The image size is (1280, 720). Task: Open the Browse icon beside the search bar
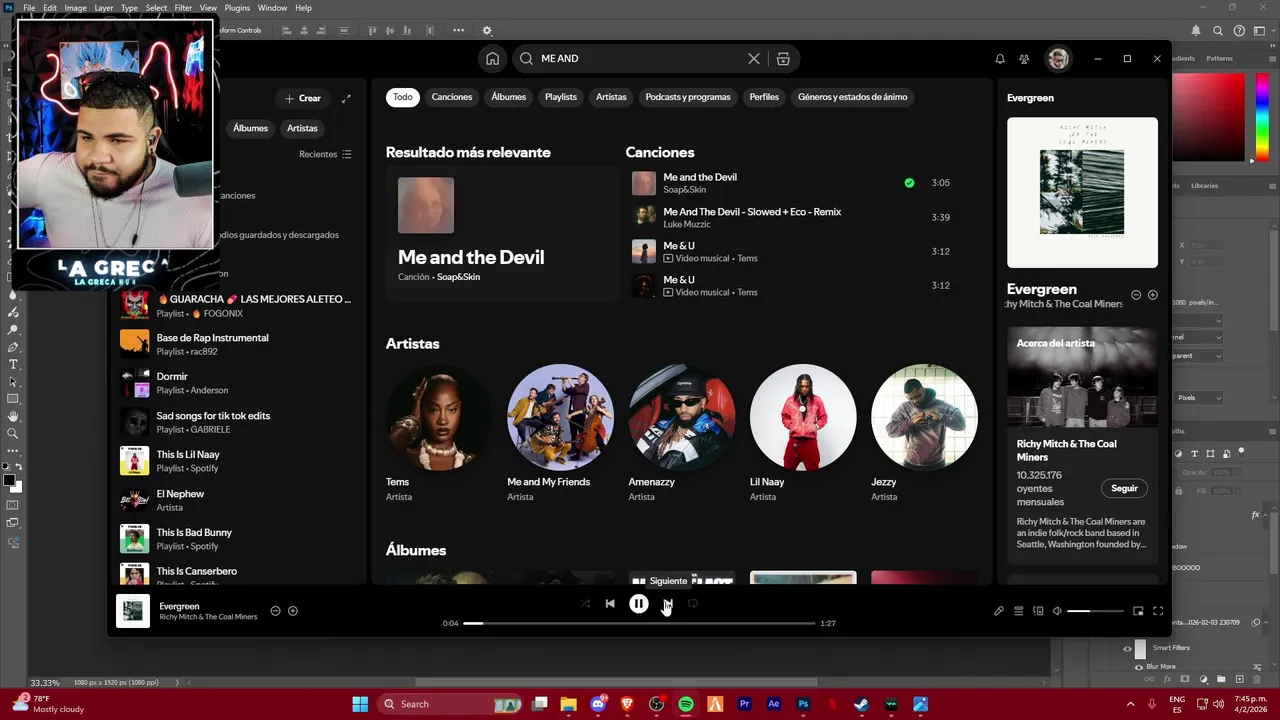point(783,59)
